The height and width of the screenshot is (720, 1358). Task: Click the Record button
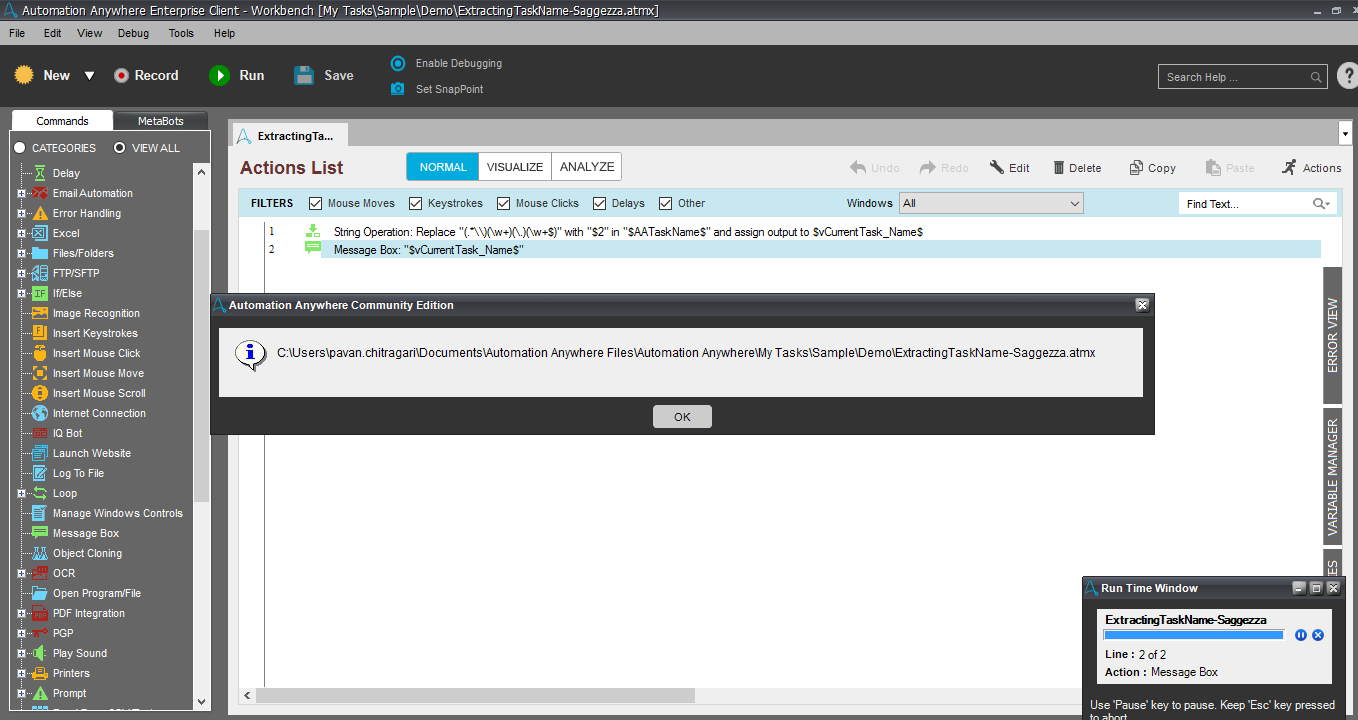point(146,75)
